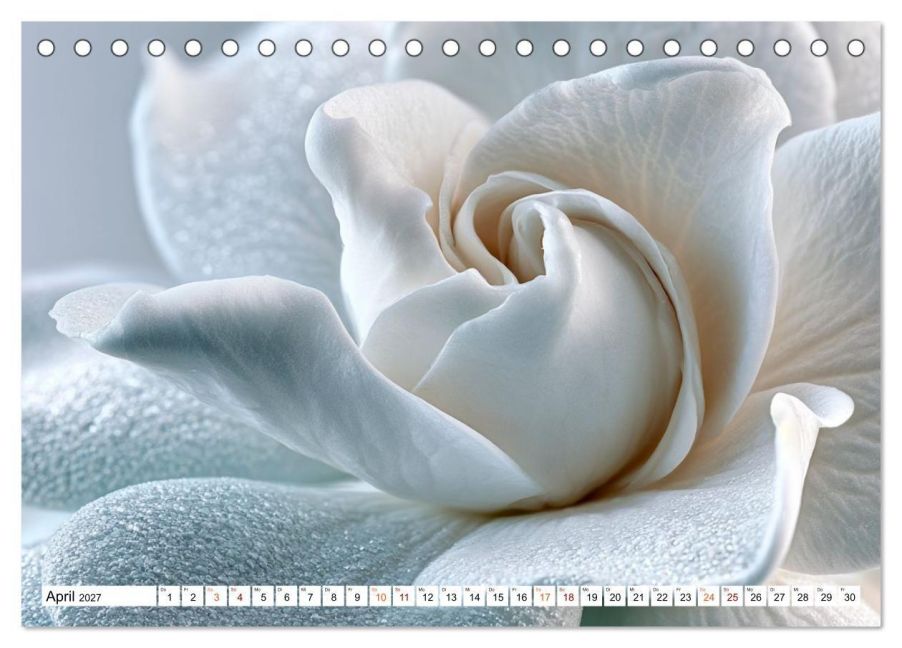Screen dimensions: 902x648
Task: Click date 8 in the calendar strip
Action: 334,596
